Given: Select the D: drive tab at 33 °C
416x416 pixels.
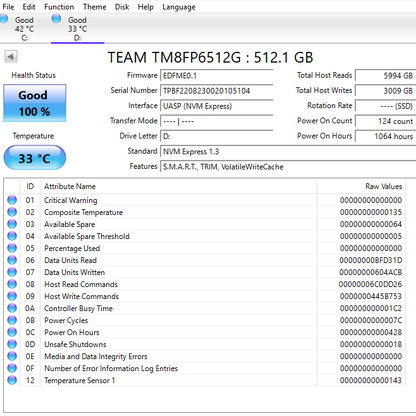Looking at the screenshot, I should [x=77, y=29].
